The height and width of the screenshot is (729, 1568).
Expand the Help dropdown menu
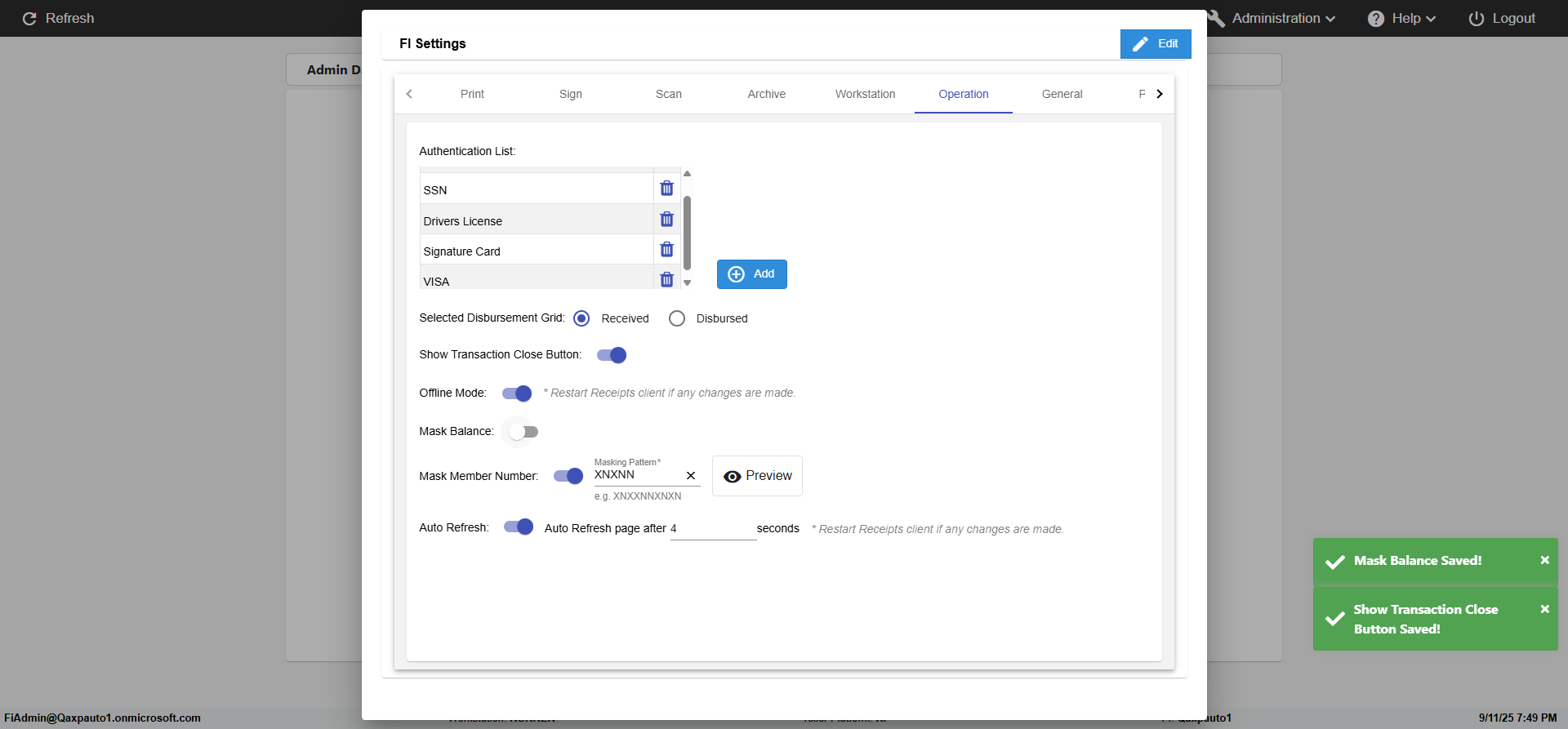click(1401, 19)
